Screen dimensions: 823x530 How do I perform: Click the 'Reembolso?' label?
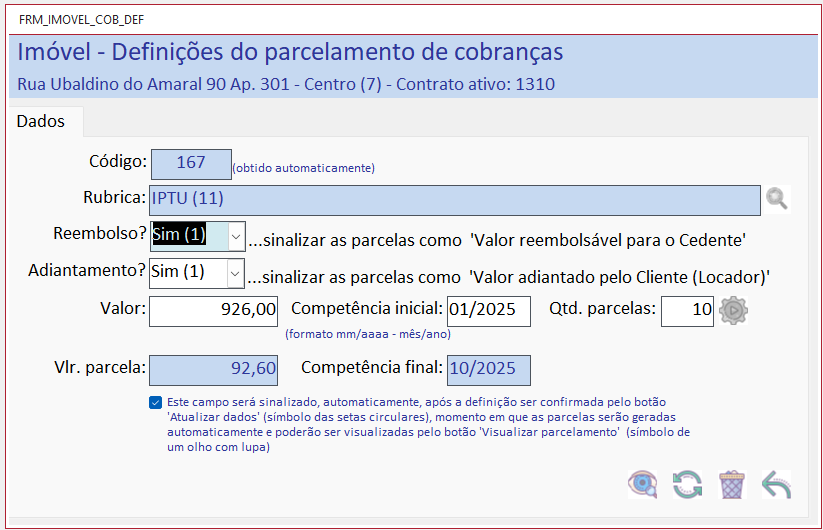[x=100, y=234]
